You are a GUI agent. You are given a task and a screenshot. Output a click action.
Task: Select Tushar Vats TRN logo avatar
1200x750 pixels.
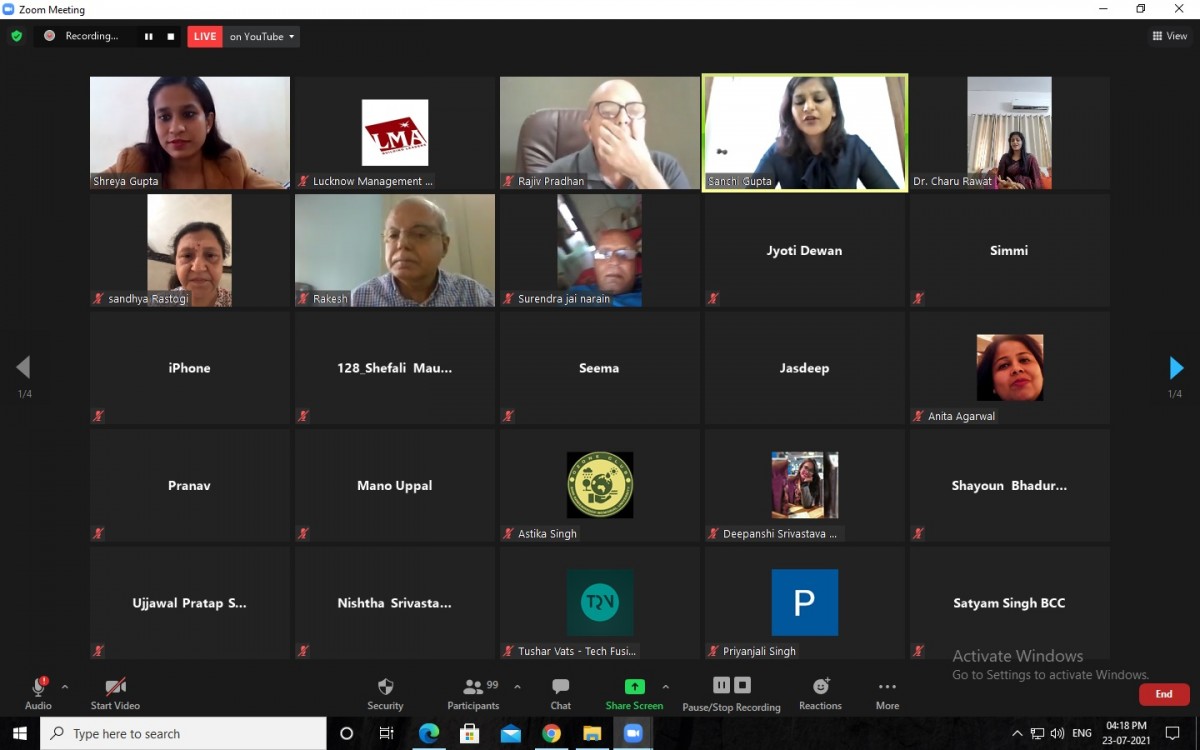point(600,603)
